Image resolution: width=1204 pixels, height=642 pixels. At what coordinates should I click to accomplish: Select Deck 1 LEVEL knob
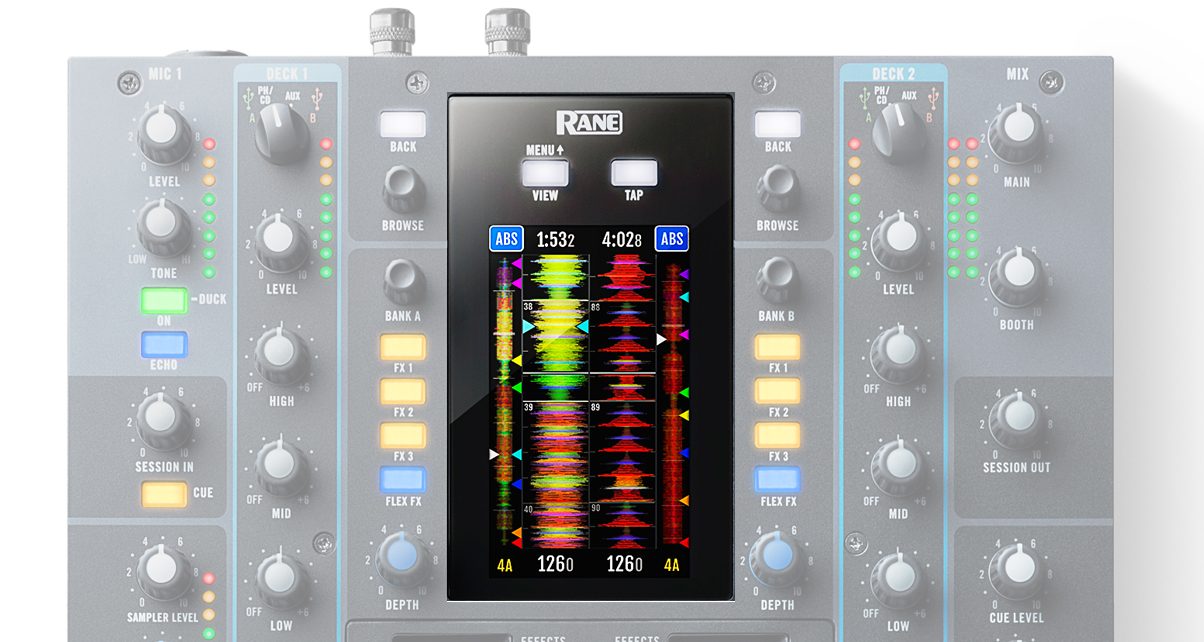click(282, 243)
